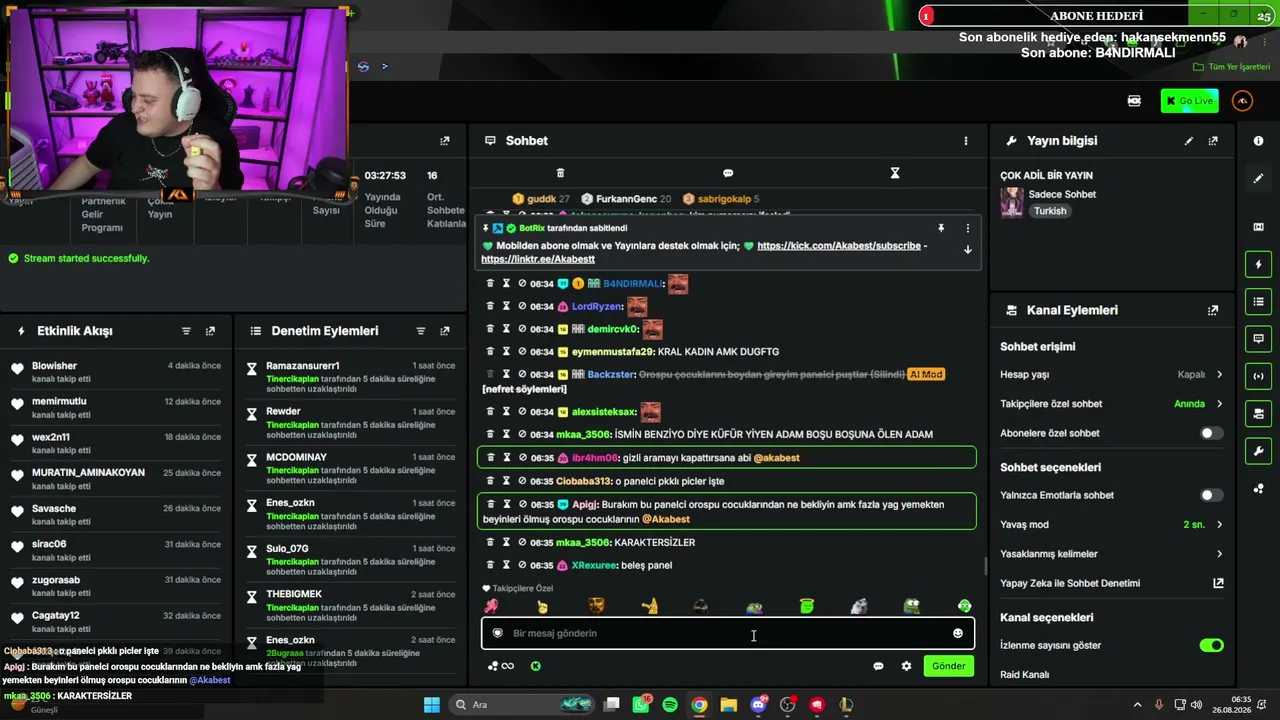Click the hourglass icon in Sohbet toolbar
The image size is (1280, 720).
pyautogui.click(x=895, y=173)
